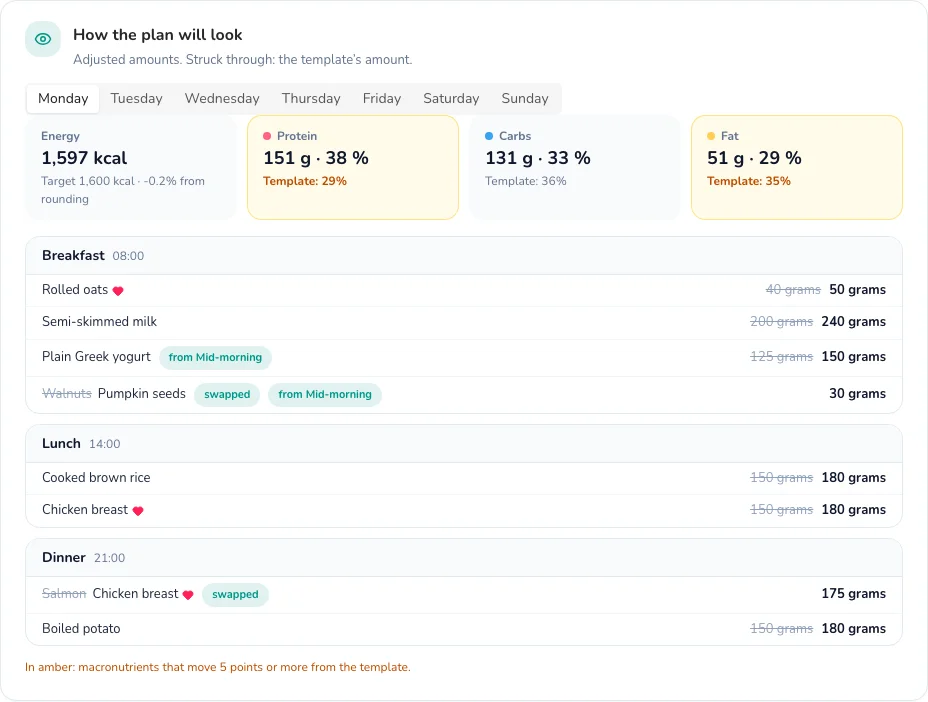Choose the Sunday tab
Screen dimensions: 928x702
(525, 98)
